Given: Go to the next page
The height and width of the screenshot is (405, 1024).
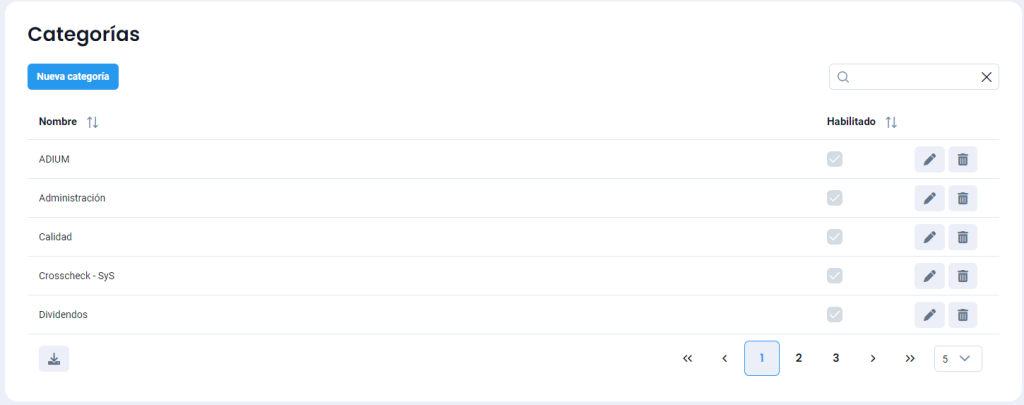Looking at the screenshot, I should click(872, 358).
